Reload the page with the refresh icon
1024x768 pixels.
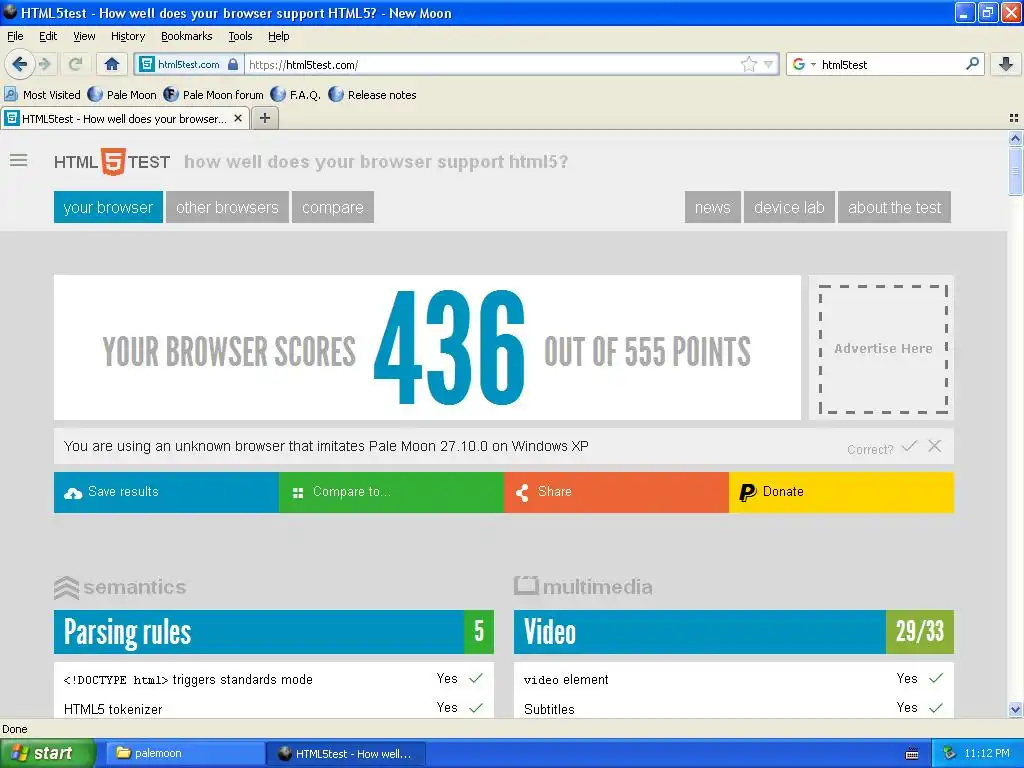click(x=75, y=64)
